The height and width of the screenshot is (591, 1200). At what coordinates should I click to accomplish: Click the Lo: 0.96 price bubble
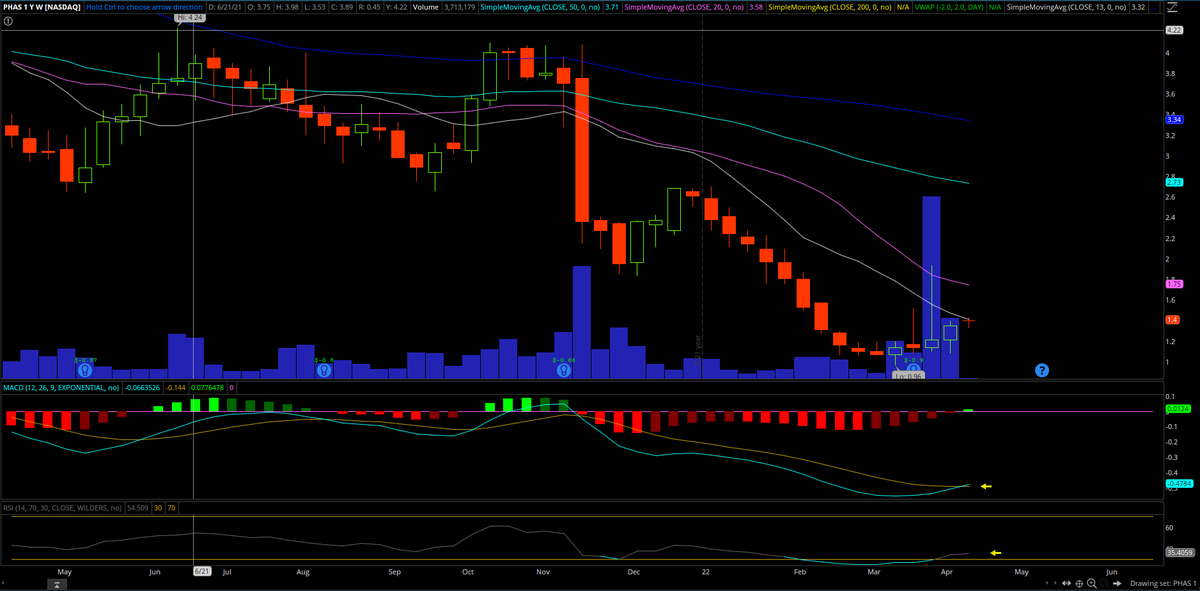(907, 376)
